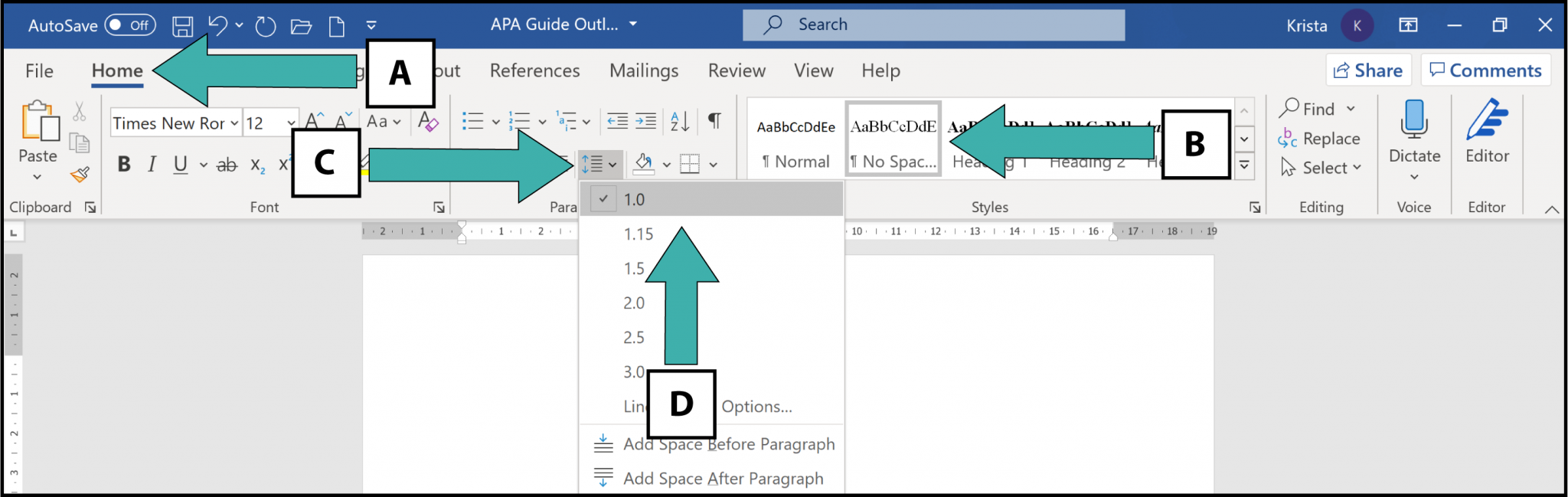The width and height of the screenshot is (1568, 497).
Task: Open Replace in the Editing group
Action: pyautogui.click(x=1330, y=139)
